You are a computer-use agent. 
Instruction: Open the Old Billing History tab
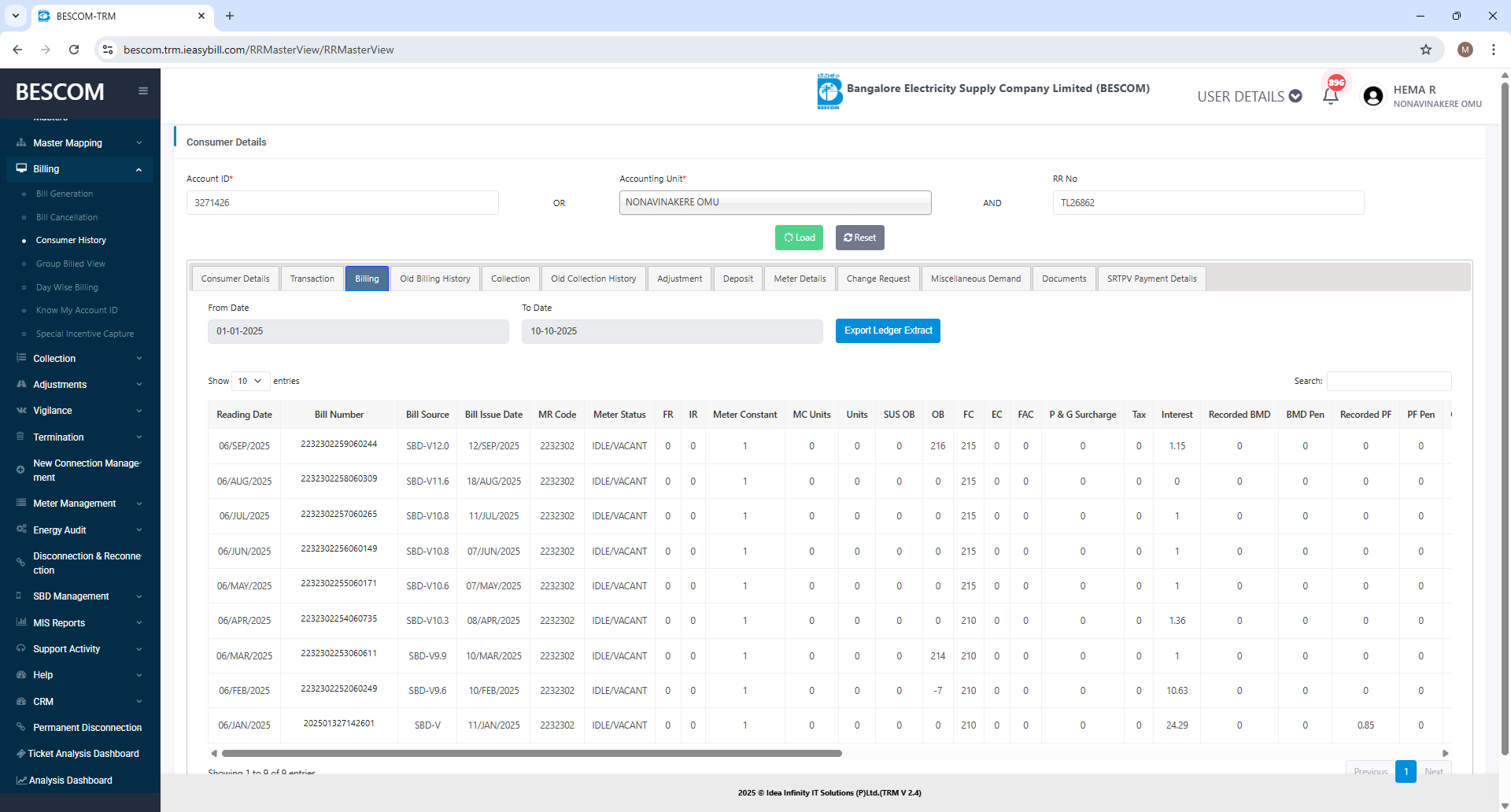click(434, 279)
